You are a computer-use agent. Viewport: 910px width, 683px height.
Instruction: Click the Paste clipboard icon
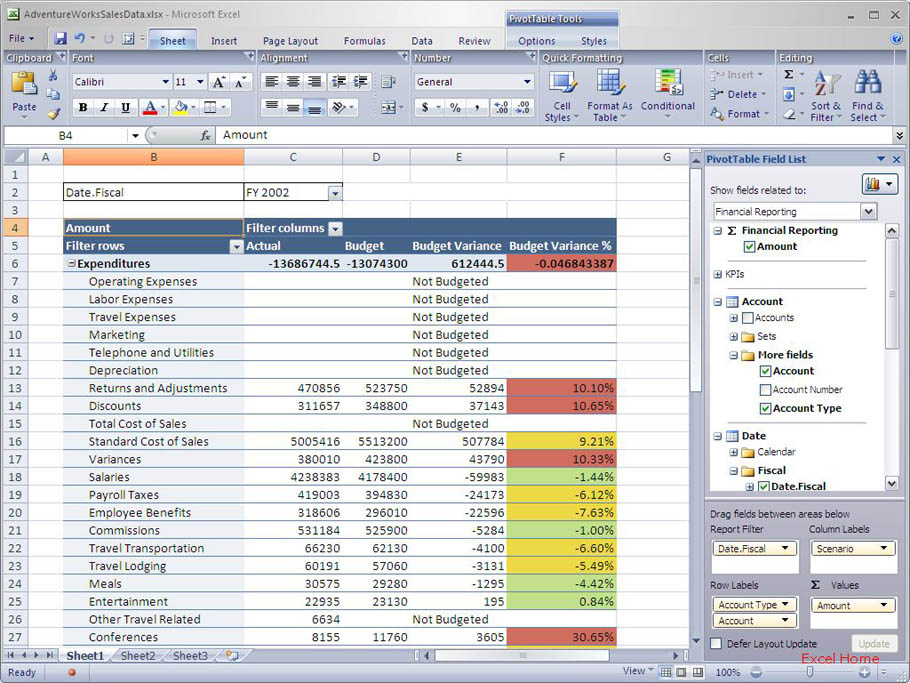tap(24, 84)
